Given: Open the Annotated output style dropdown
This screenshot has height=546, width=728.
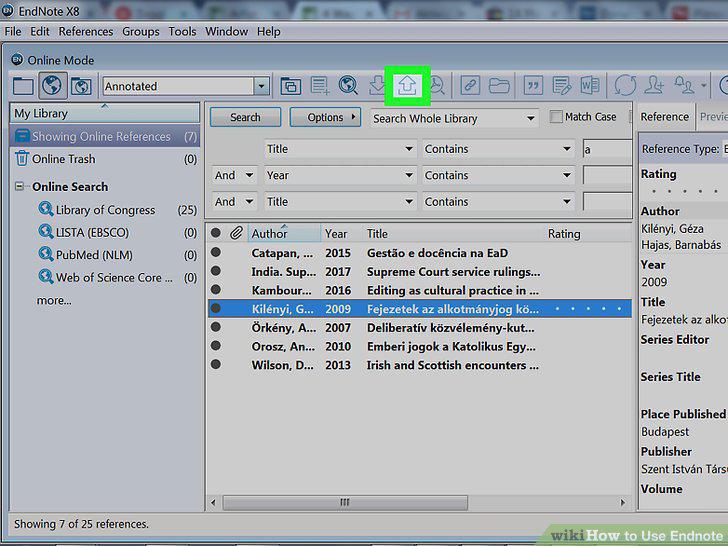Looking at the screenshot, I should pos(261,86).
